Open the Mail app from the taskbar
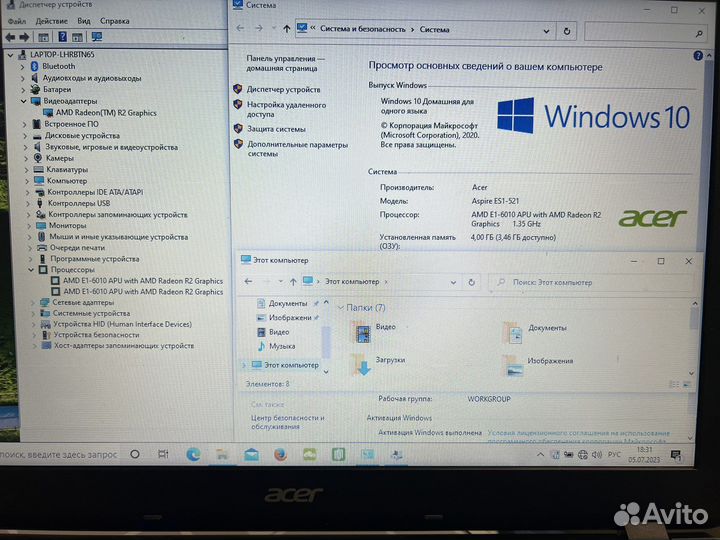Screen dimensions: 720x540 251,455
